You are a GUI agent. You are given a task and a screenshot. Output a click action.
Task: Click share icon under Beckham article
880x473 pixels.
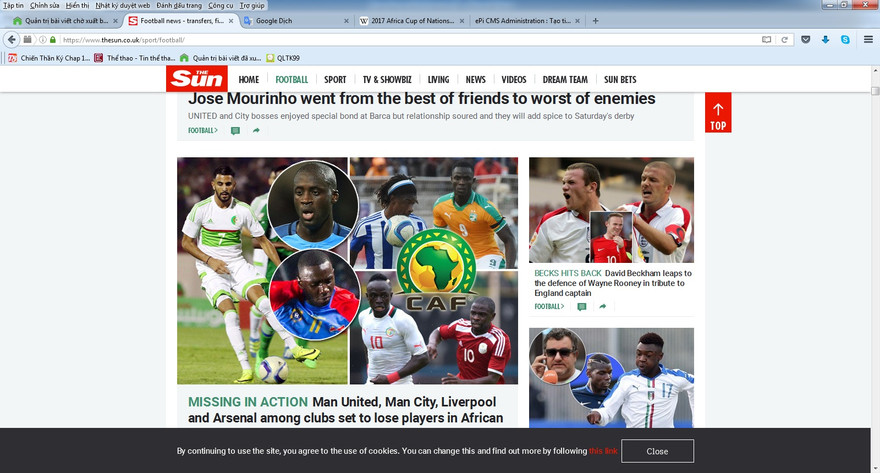(x=602, y=307)
